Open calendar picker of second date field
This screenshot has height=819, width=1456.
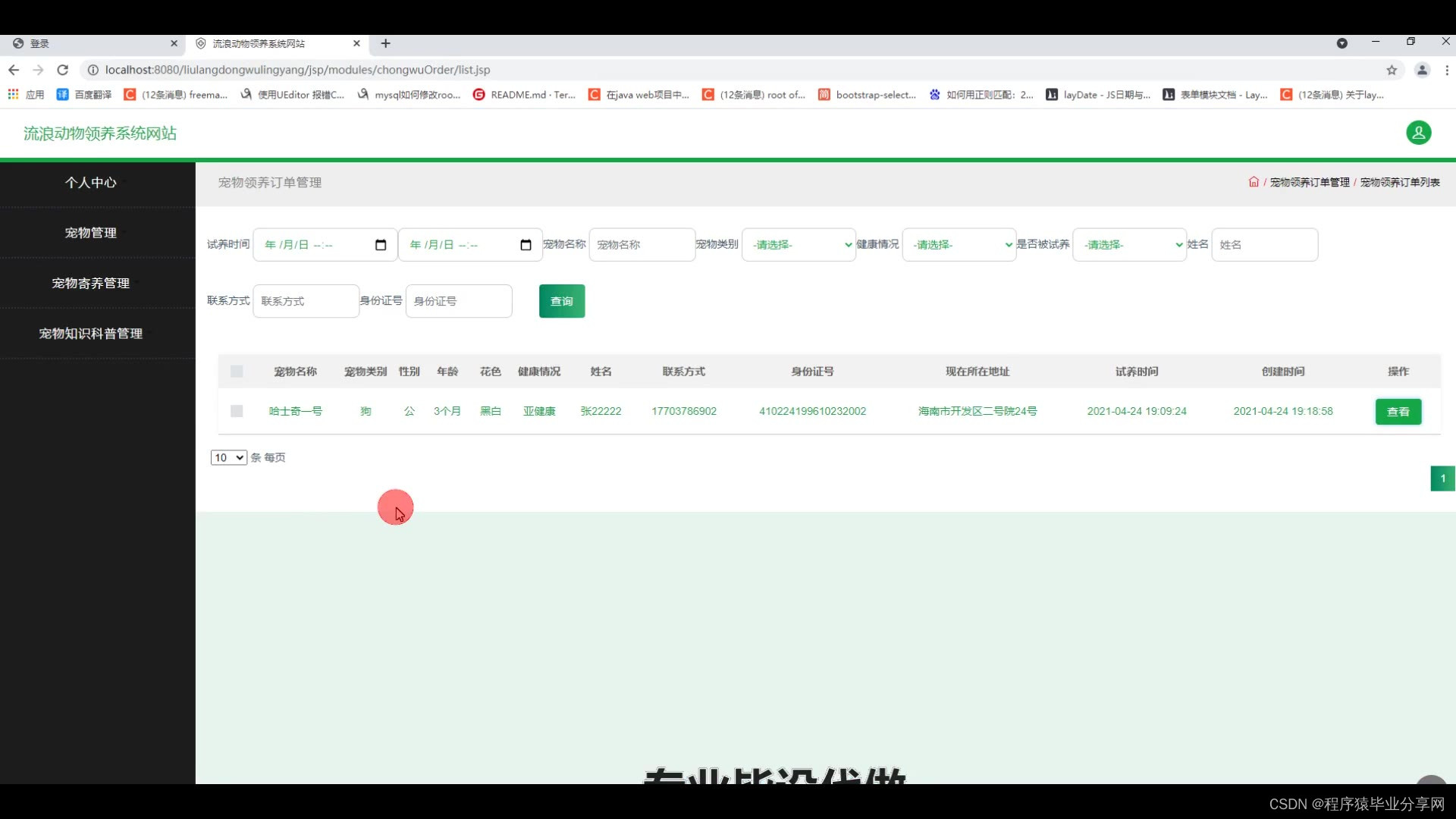pos(526,245)
